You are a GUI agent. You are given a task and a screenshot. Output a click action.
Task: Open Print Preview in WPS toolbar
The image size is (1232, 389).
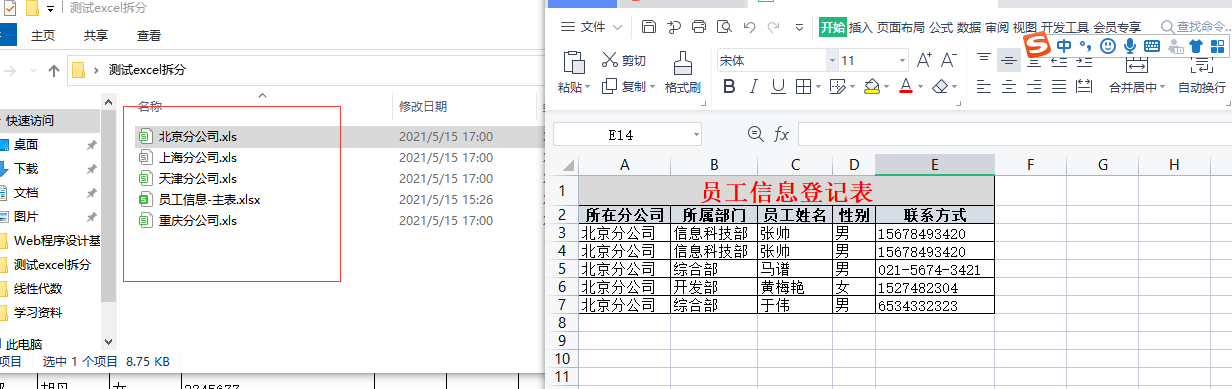click(x=724, y=27)
